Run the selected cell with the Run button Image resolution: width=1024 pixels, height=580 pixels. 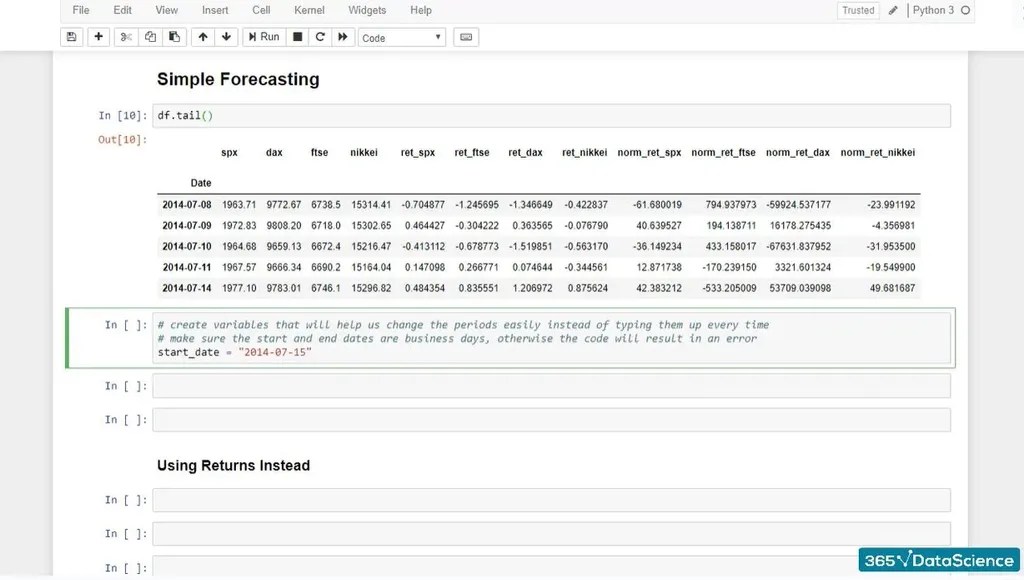tap(262, 36)
